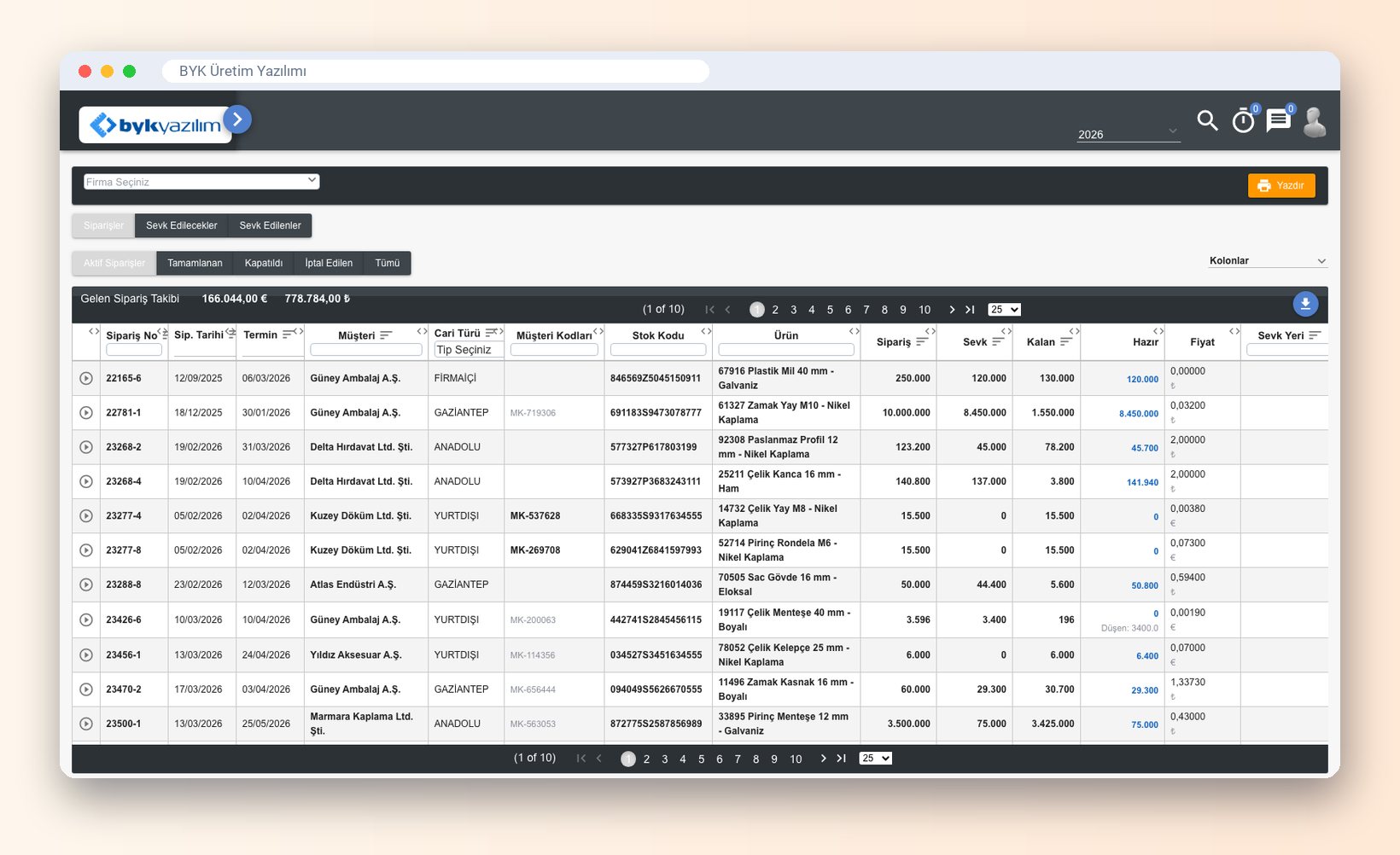Select the Aktif Siparişler filter tab
Screen dimensions: 1400x855
tap(114, 263)
